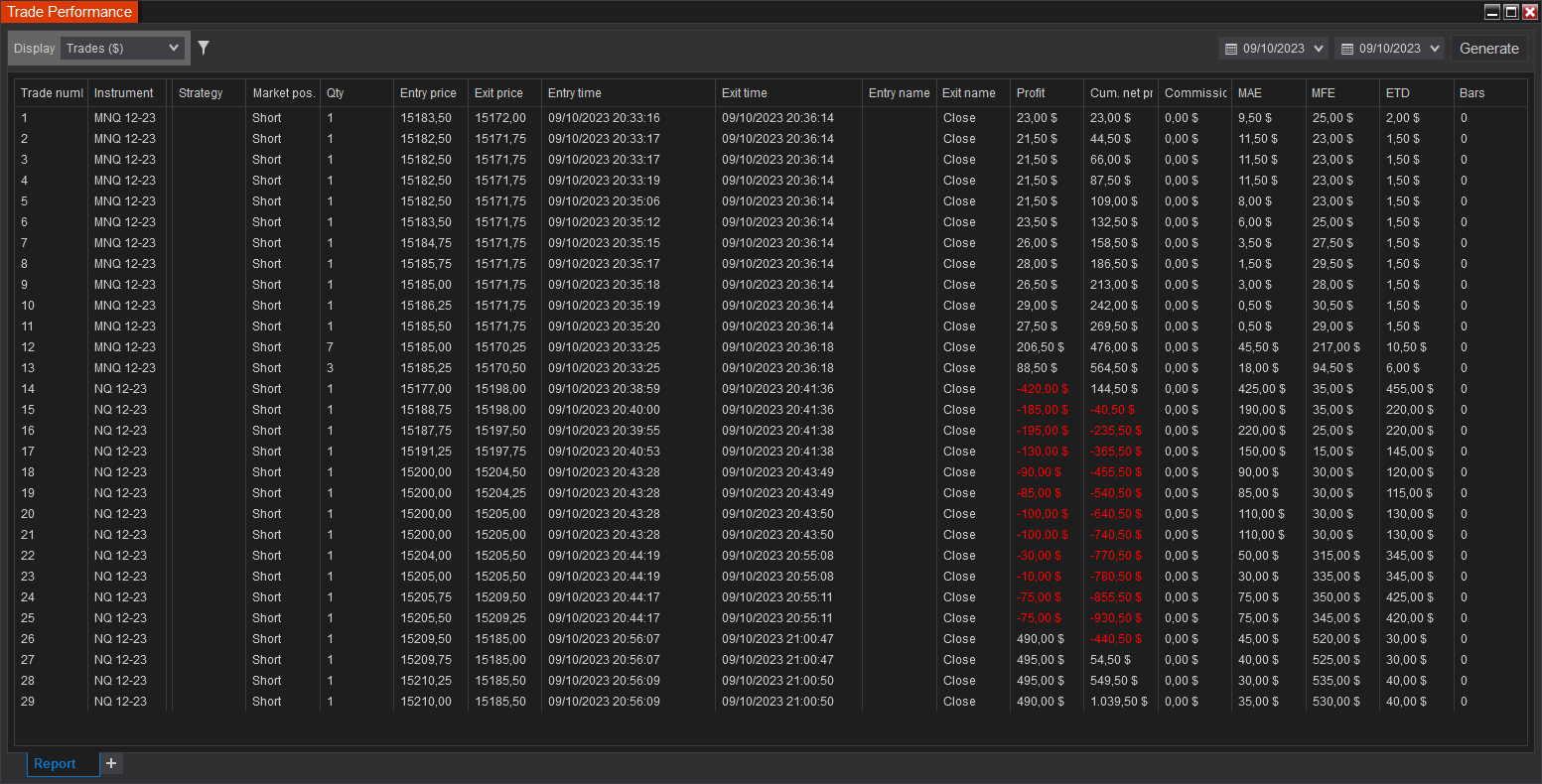Click the red loss value -185,00 $
The height and width of the screenshot is (784, 1542).
point(1043,410)
